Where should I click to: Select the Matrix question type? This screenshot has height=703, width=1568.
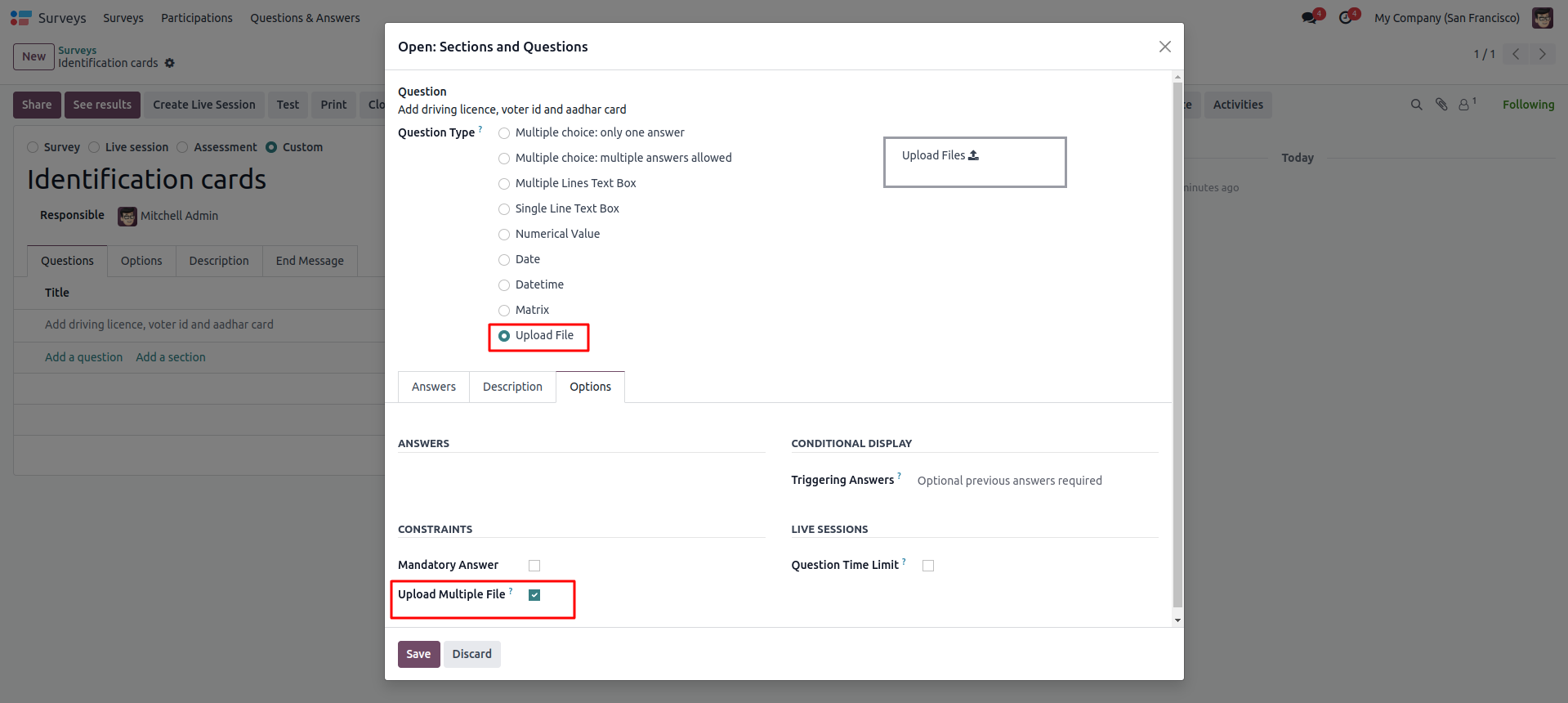pos(504,311)
